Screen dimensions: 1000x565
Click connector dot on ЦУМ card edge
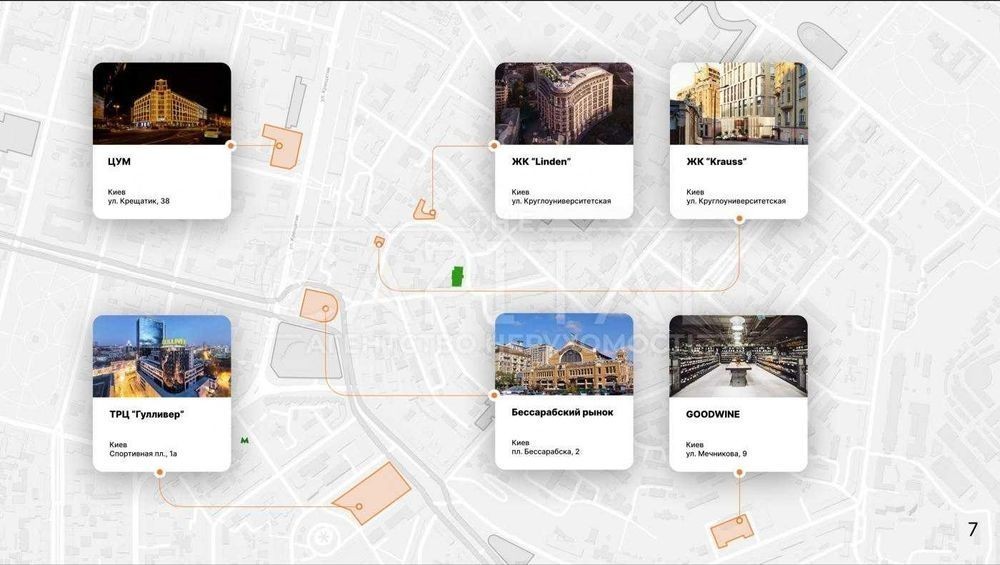tap(231, 146)
